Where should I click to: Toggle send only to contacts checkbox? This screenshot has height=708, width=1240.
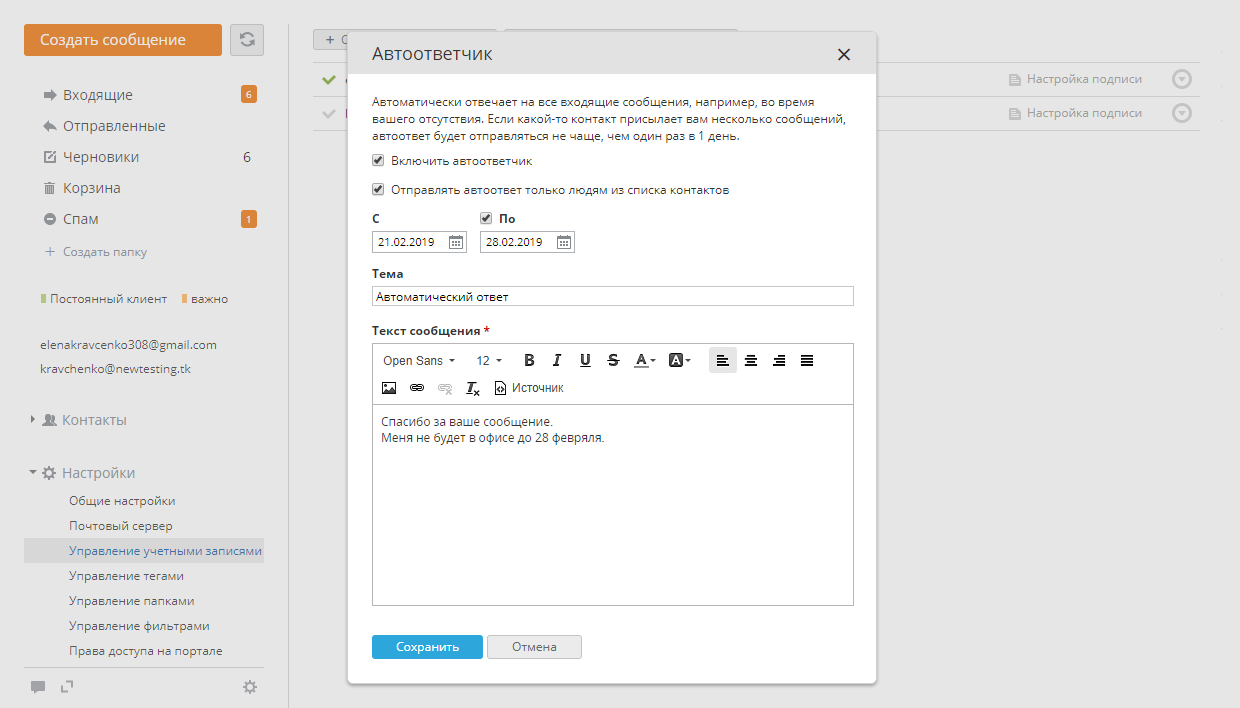click(x=378, y=189)
